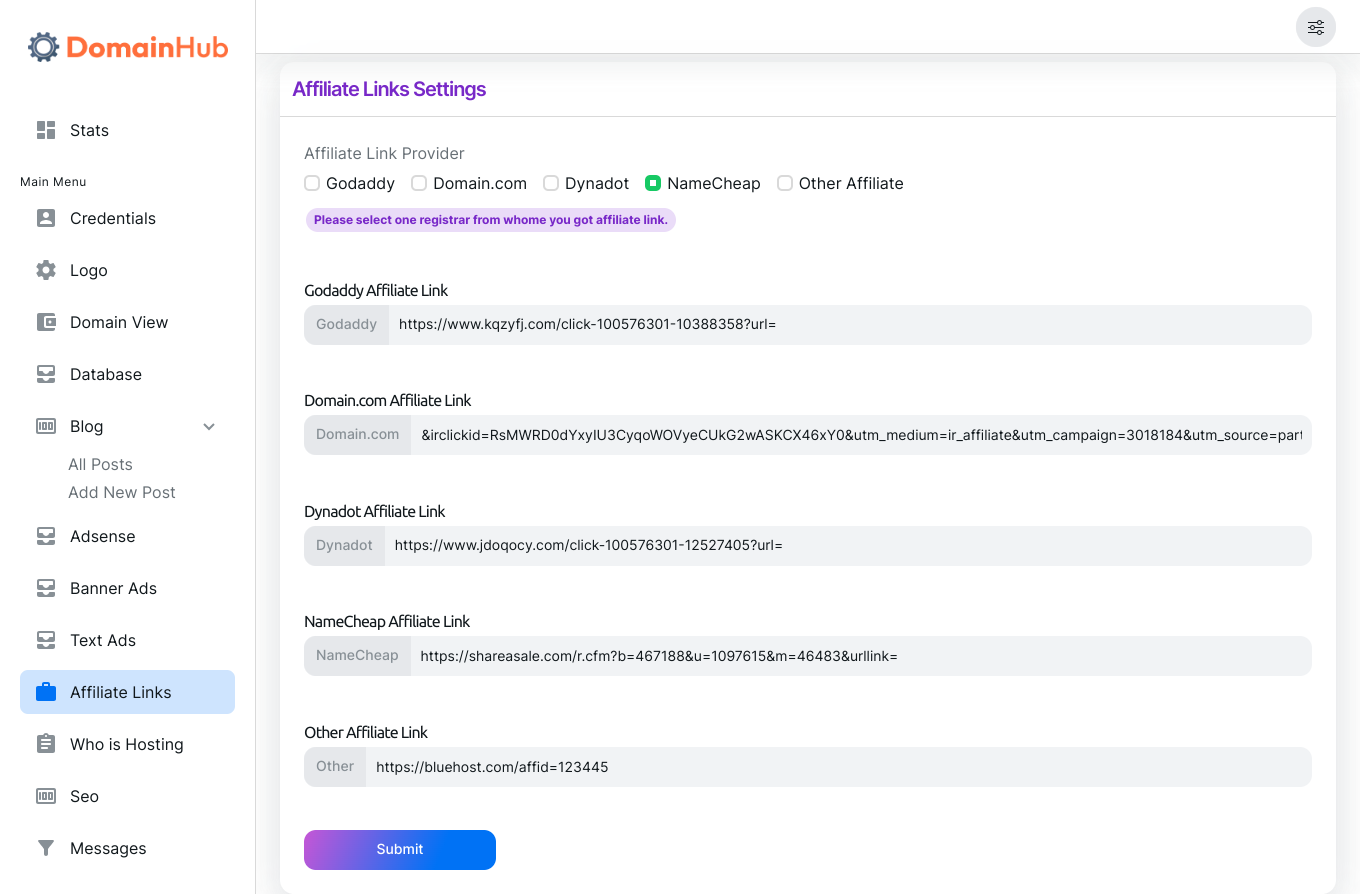Image resolution: width=1360 pixels, height=894 pixels.
Task: Collapse the Blog submenu chevron
Action: 209,427
